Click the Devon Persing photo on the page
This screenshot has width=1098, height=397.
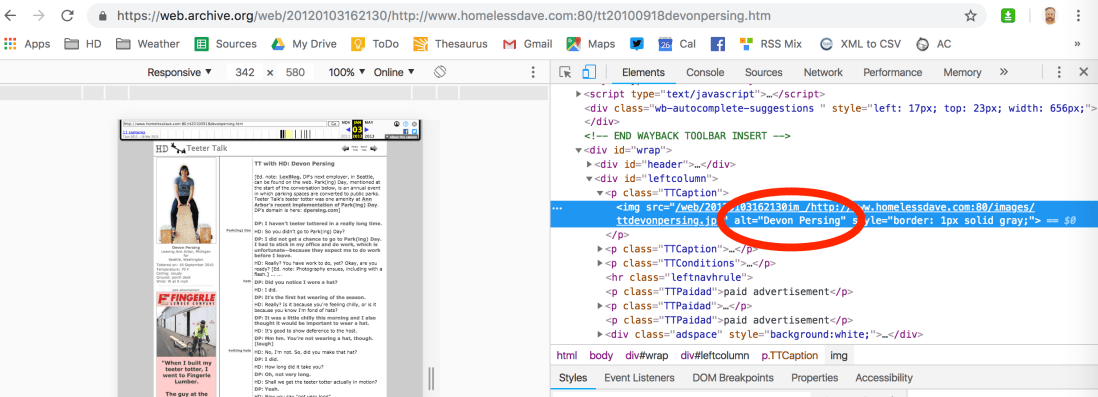[186, 202]
